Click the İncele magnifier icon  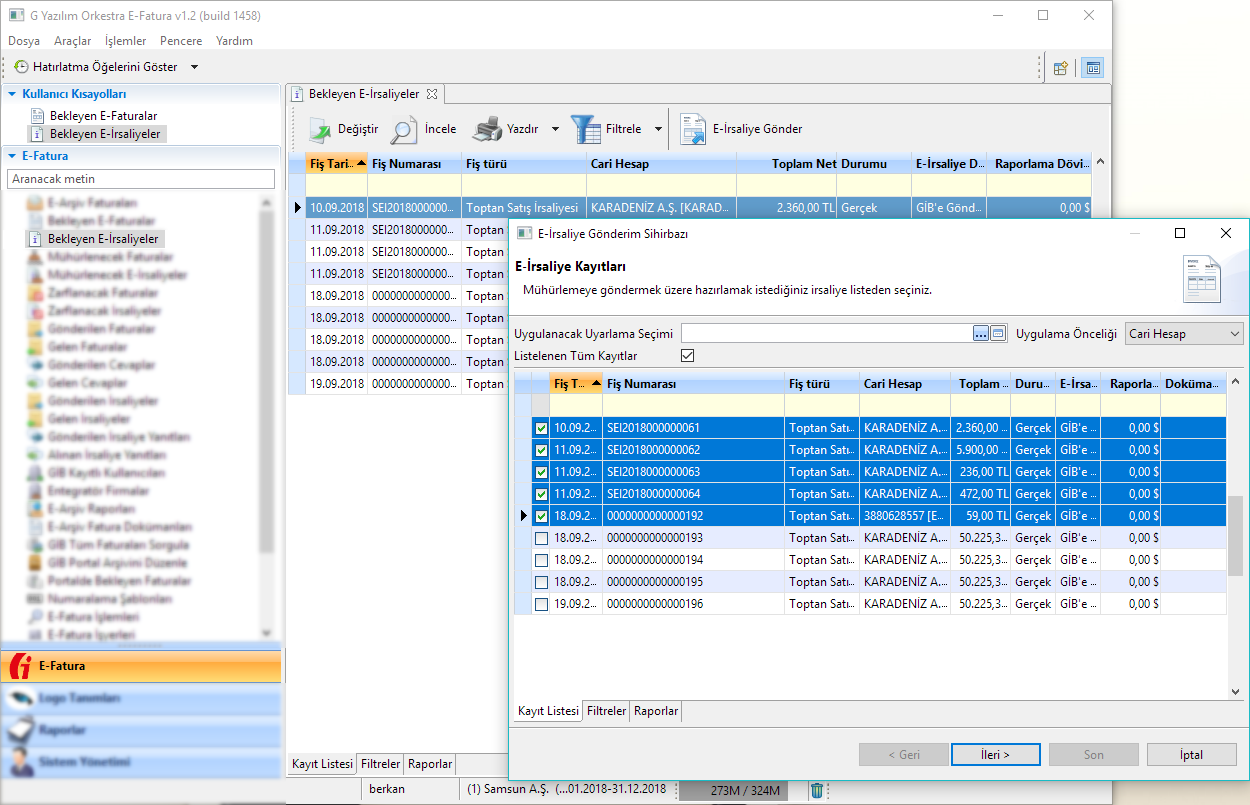404,129
